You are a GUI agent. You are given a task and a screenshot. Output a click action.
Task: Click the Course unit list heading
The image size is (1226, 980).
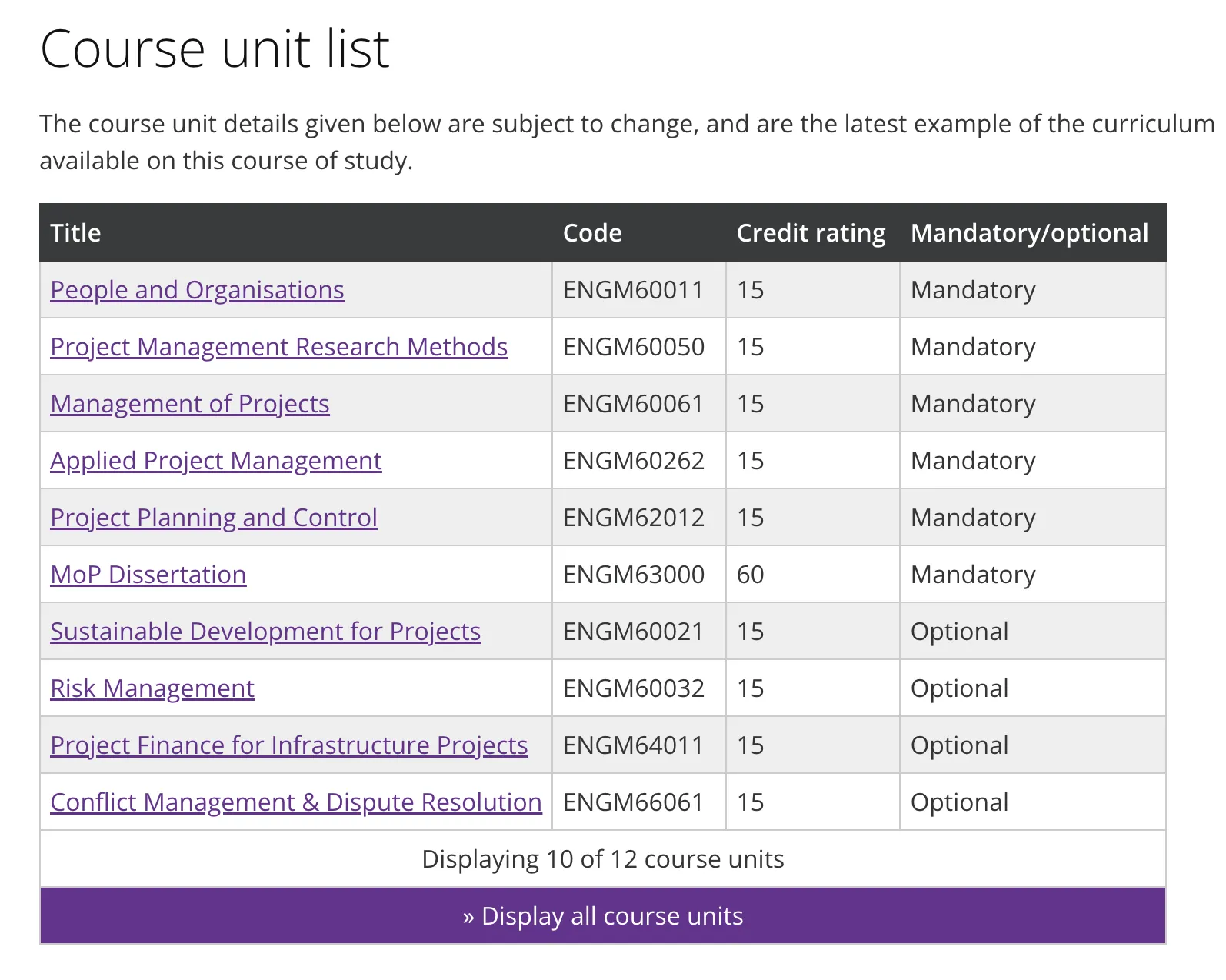pyautogui.click(x=215, y=49)
